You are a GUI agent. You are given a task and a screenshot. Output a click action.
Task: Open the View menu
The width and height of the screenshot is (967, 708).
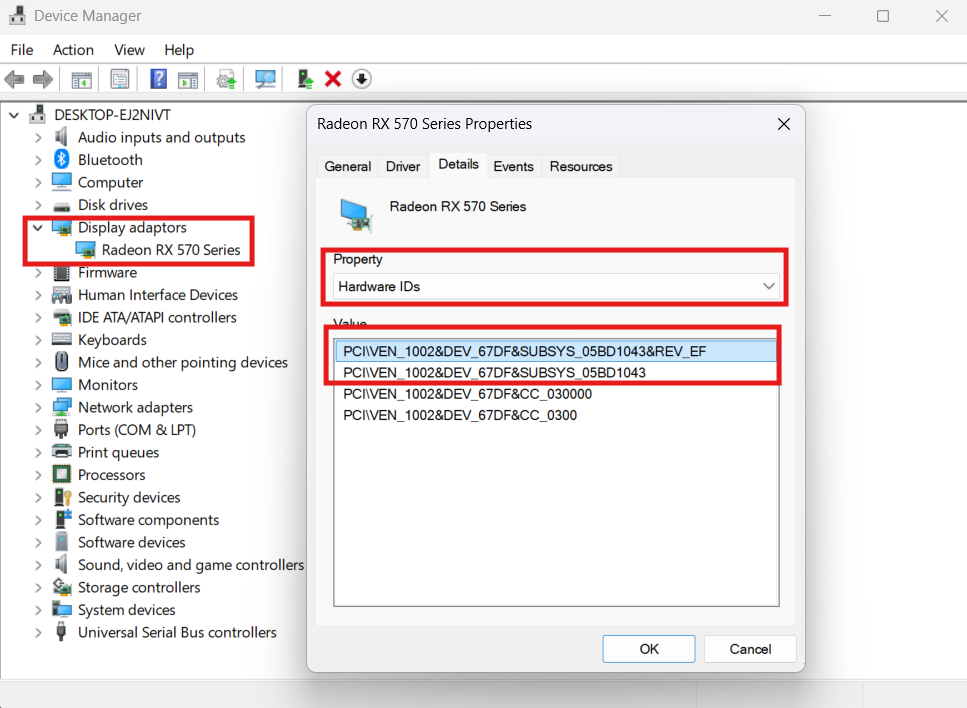(130, 50)
